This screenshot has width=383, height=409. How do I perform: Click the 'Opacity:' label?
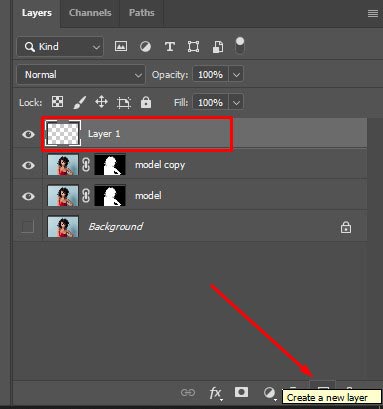(x=170, y=75)
